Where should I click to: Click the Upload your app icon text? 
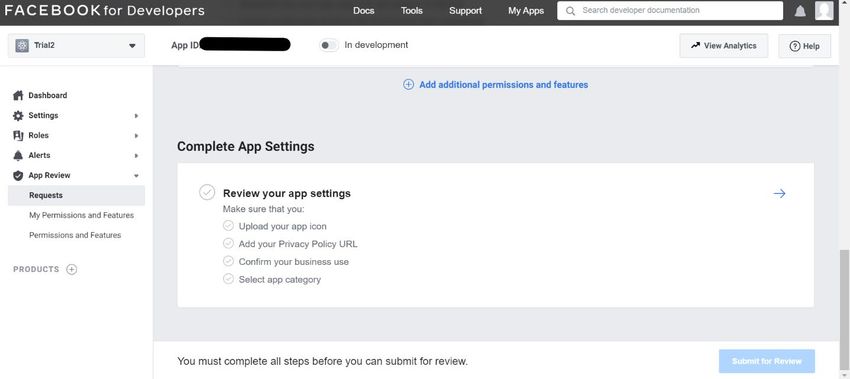pos(282,226)
